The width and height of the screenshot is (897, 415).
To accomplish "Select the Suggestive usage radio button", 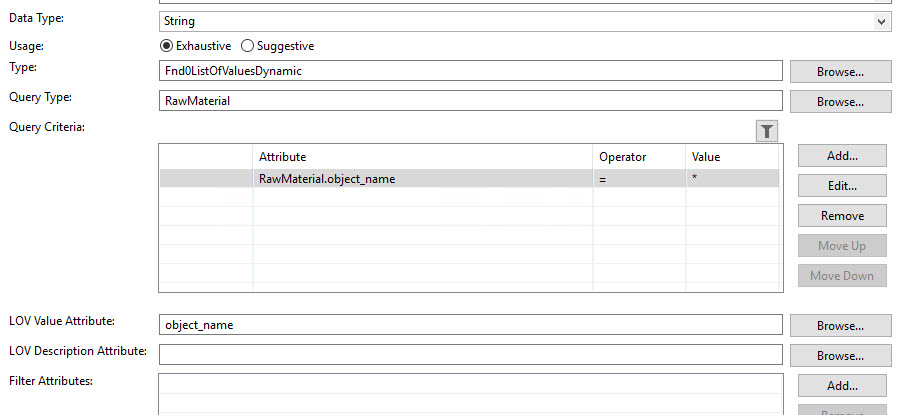I will (x=247, y=46).
